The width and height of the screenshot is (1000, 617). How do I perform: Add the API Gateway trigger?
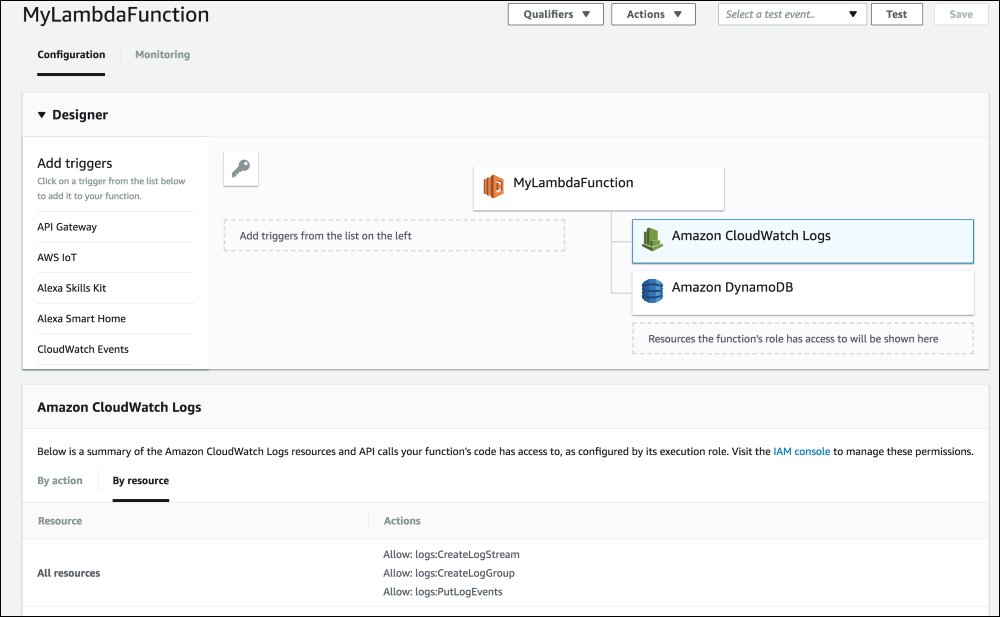66,227
